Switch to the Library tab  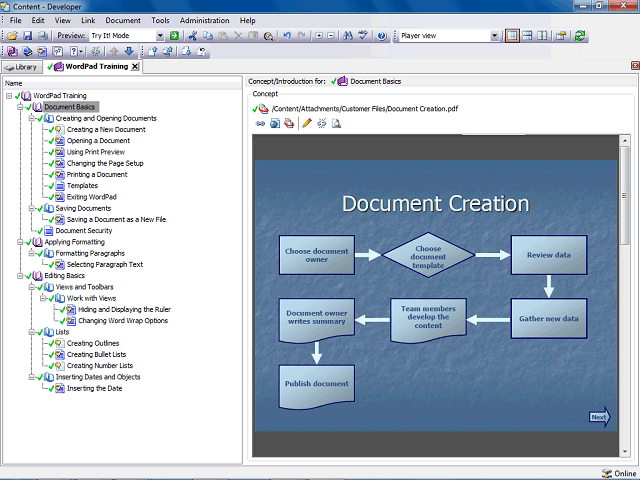pyautogui.click(x=21, y=67)
